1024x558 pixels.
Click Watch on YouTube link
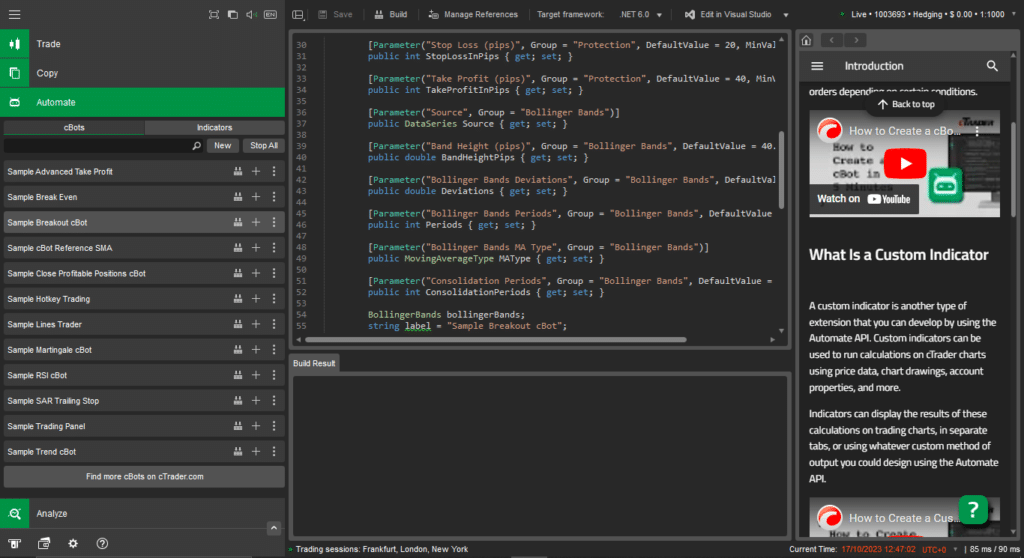point(863,199)
